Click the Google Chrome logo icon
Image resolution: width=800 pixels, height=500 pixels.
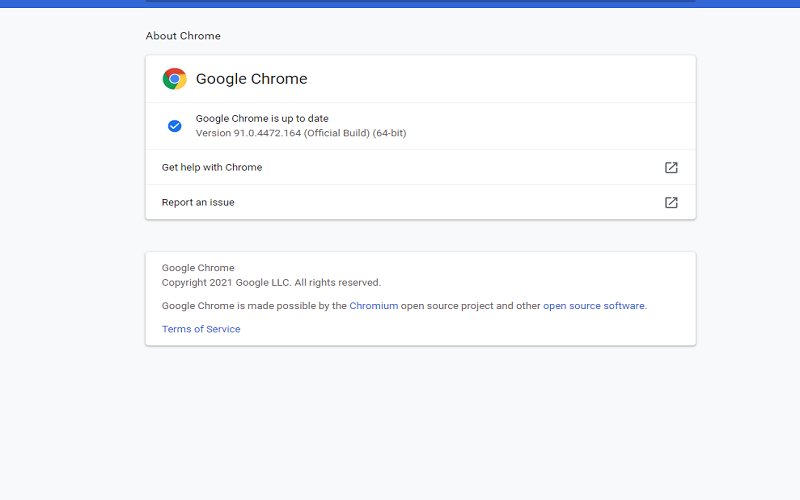tap(174, 79)
